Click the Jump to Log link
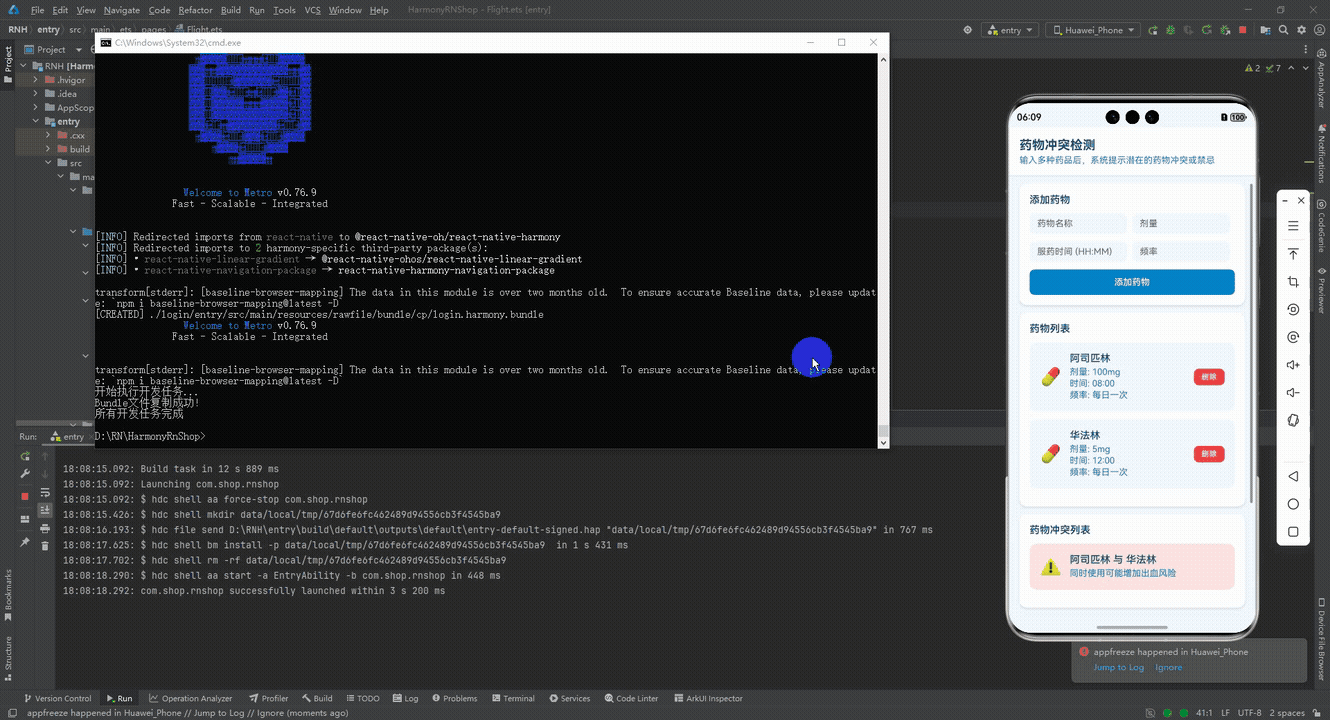Image resolution: width=1330 pixels, height=720 pixels. click(1118, 667)
